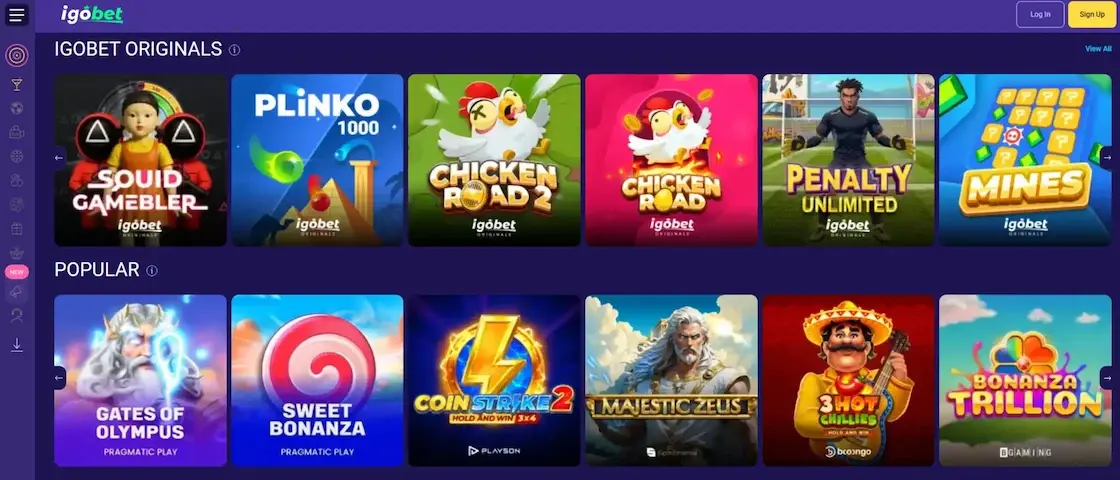Open View All for Igobet Originals
This screenshot has width=1120, height=480.
tap(1098, 49)
